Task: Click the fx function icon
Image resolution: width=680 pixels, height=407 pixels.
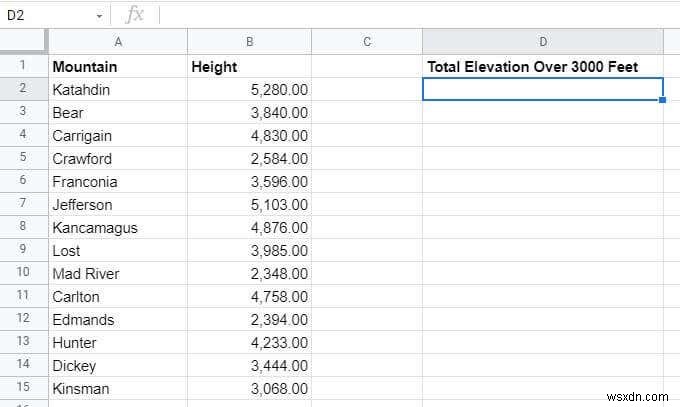Action: [135, 16]
